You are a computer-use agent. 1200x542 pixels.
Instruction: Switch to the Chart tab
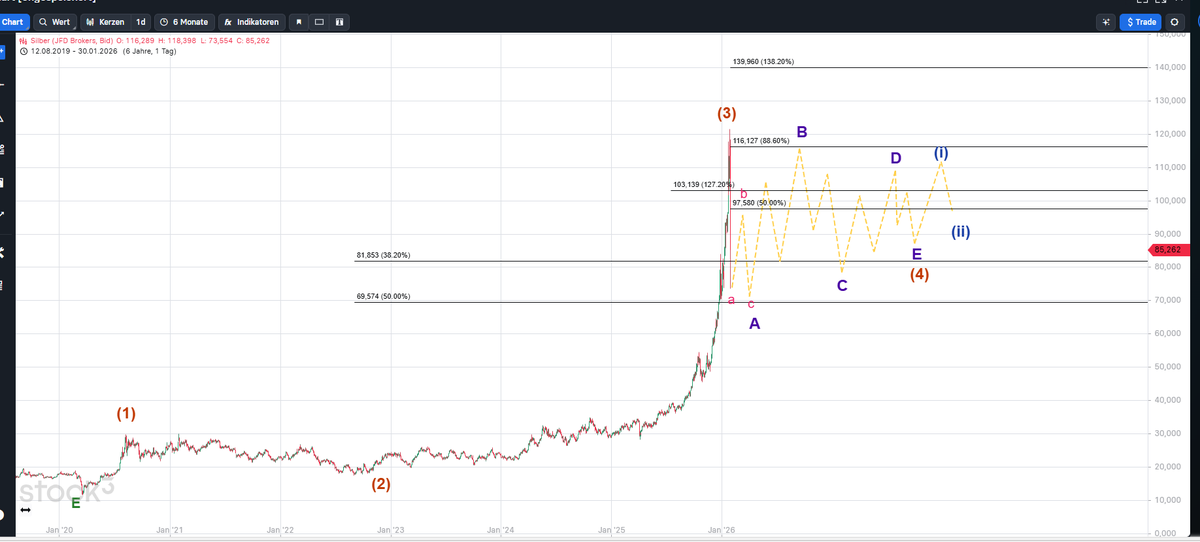[x=13, y=22]
